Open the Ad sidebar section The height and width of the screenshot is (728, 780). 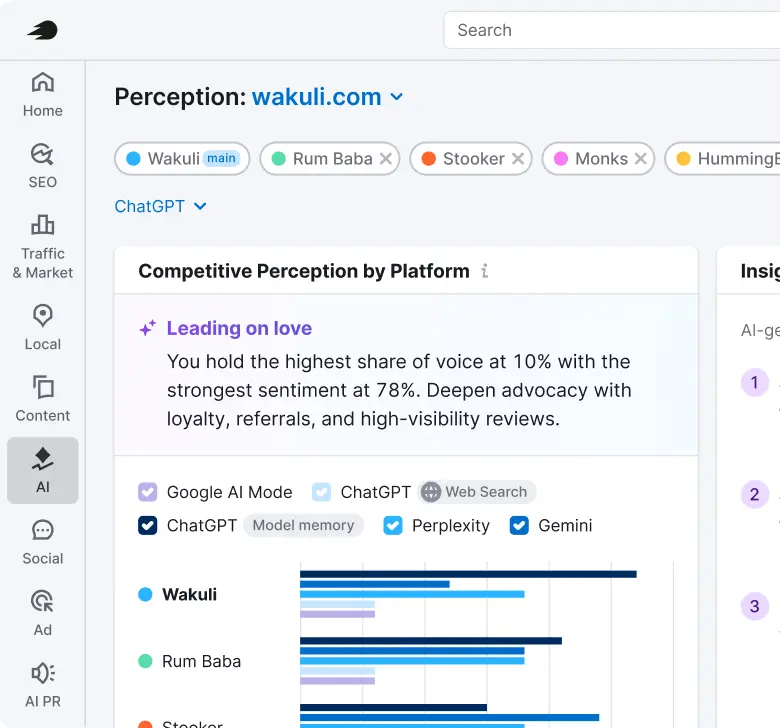(x=43, y=614)
